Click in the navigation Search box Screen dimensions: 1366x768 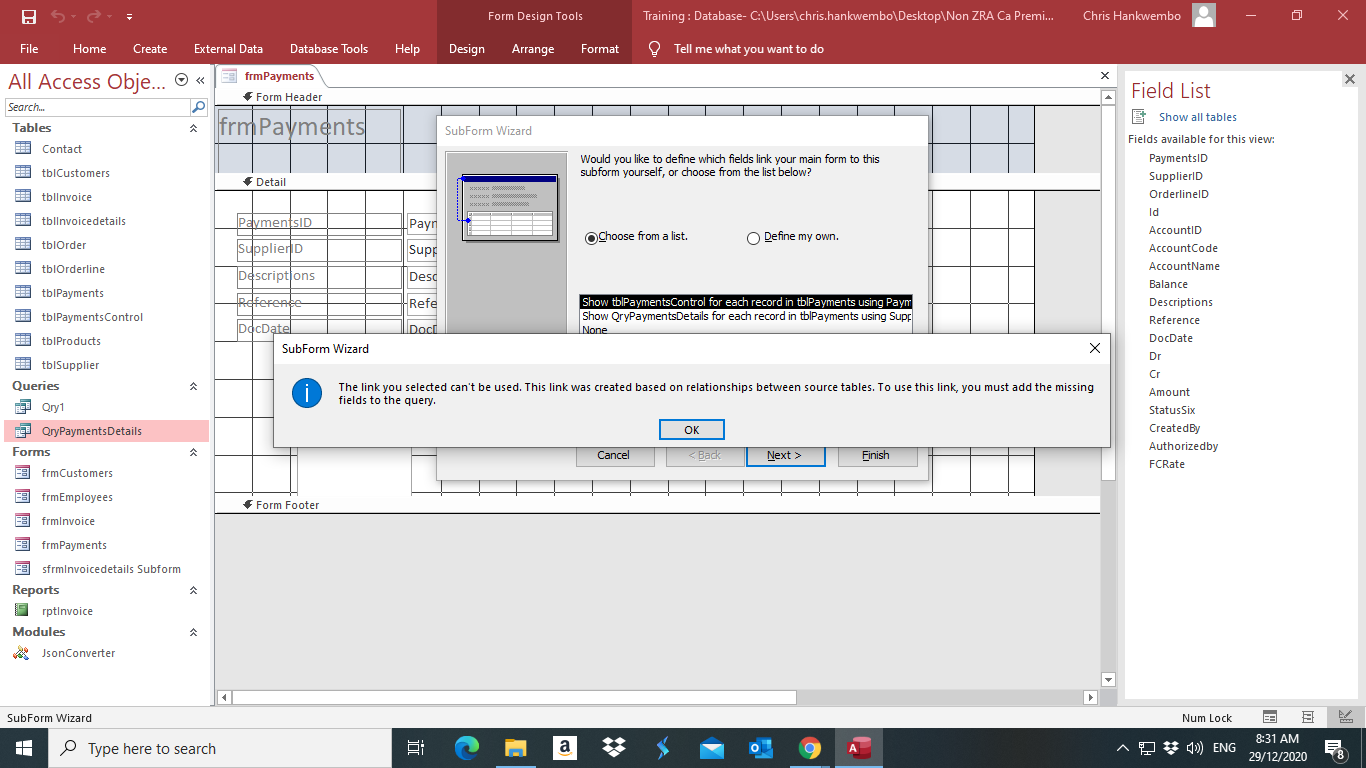click(x=97, y=107)
